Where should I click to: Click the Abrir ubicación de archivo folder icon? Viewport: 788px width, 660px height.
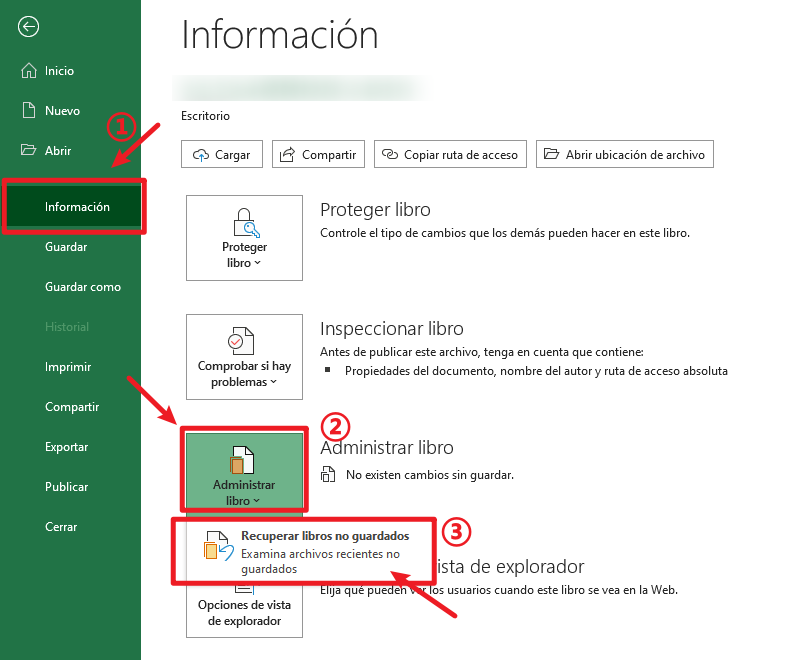click(551, 155)
